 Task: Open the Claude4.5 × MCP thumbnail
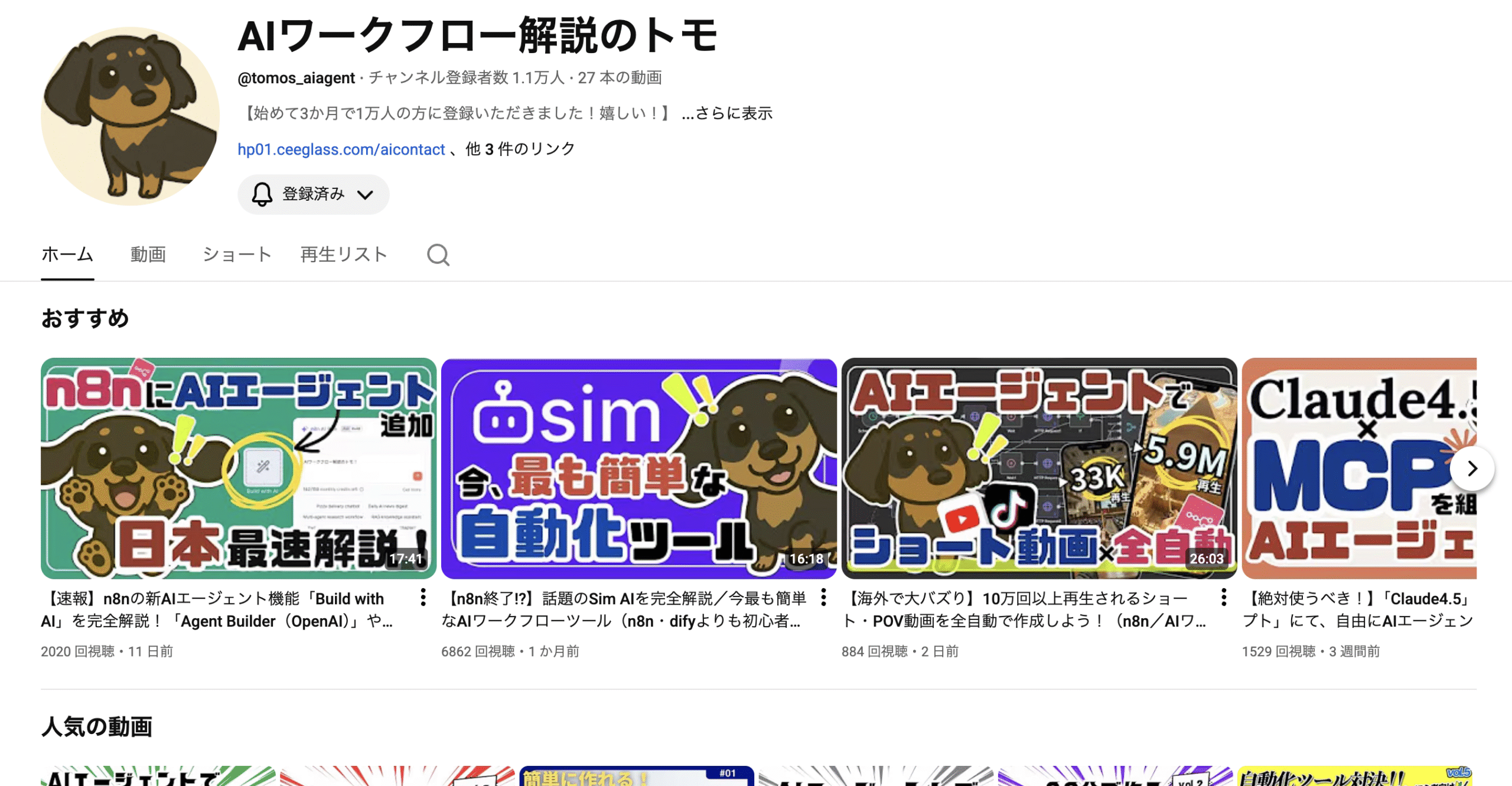(x=1353, y=468)
